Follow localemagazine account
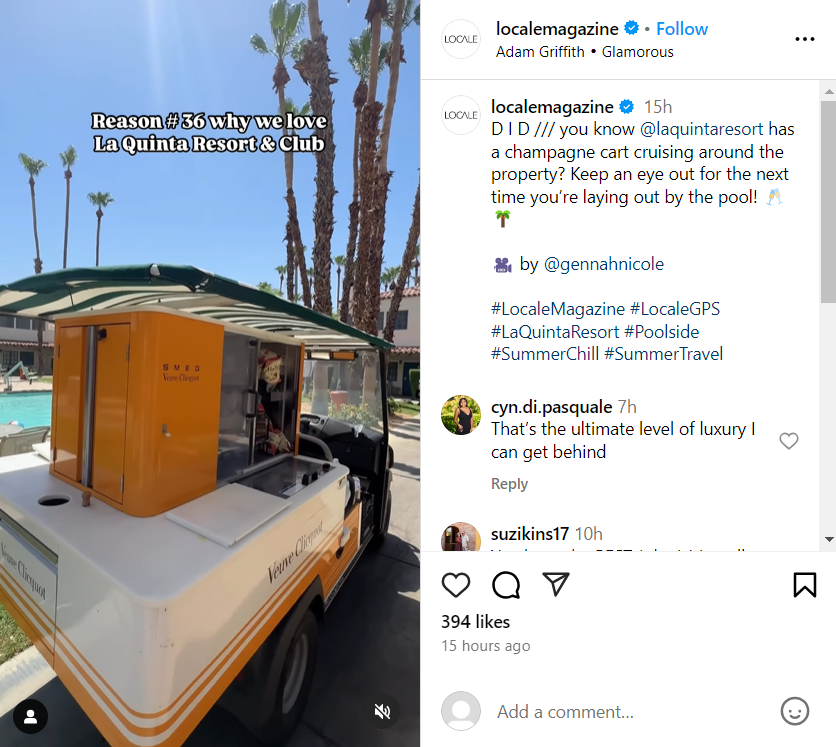The height and width of the screenshot is (747, 836). (x=681, y=29)
